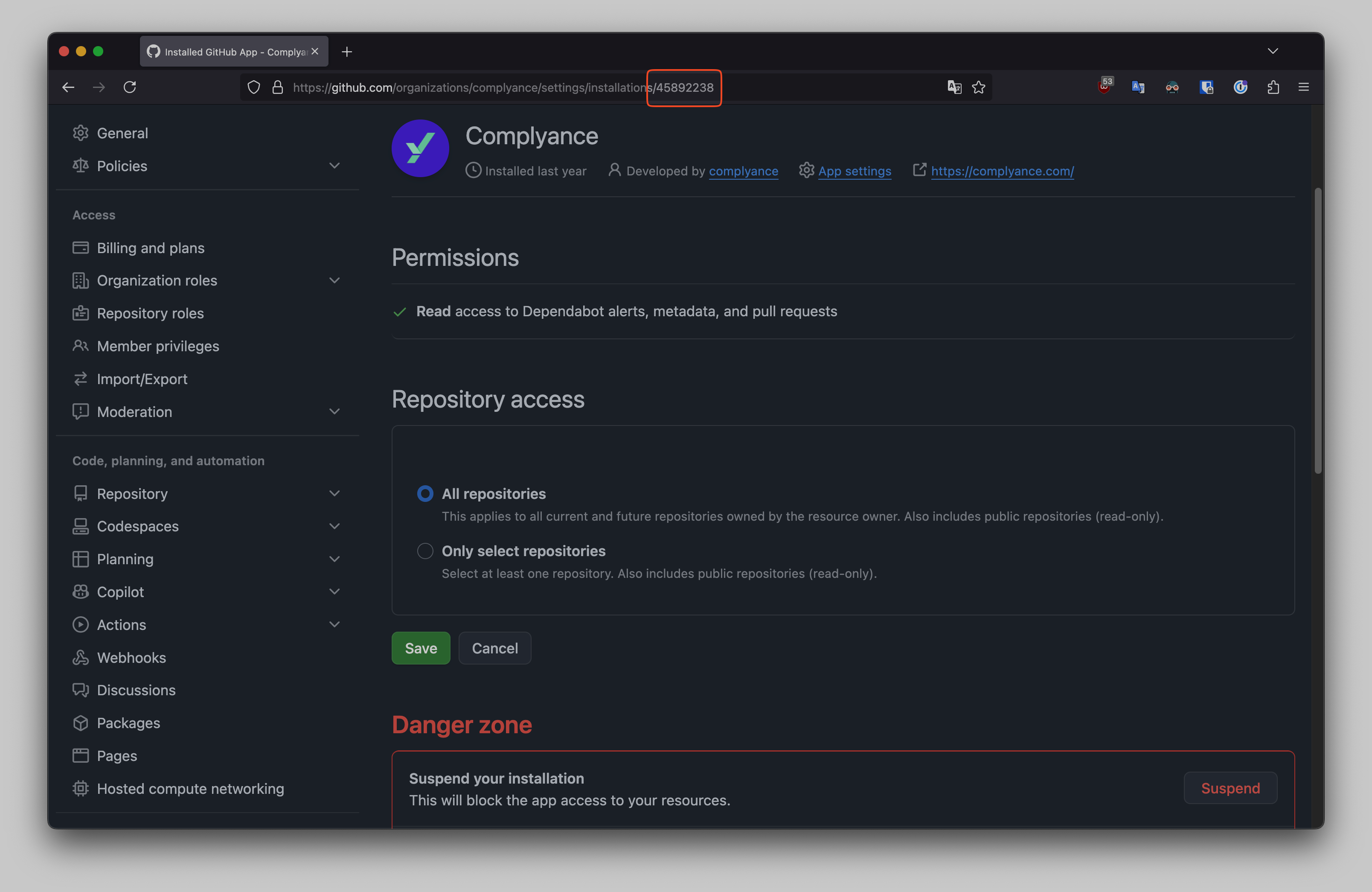Click the Installed last year text
Image resolution: width=1372 pixels, height=892 pixels.
(535, 171)
